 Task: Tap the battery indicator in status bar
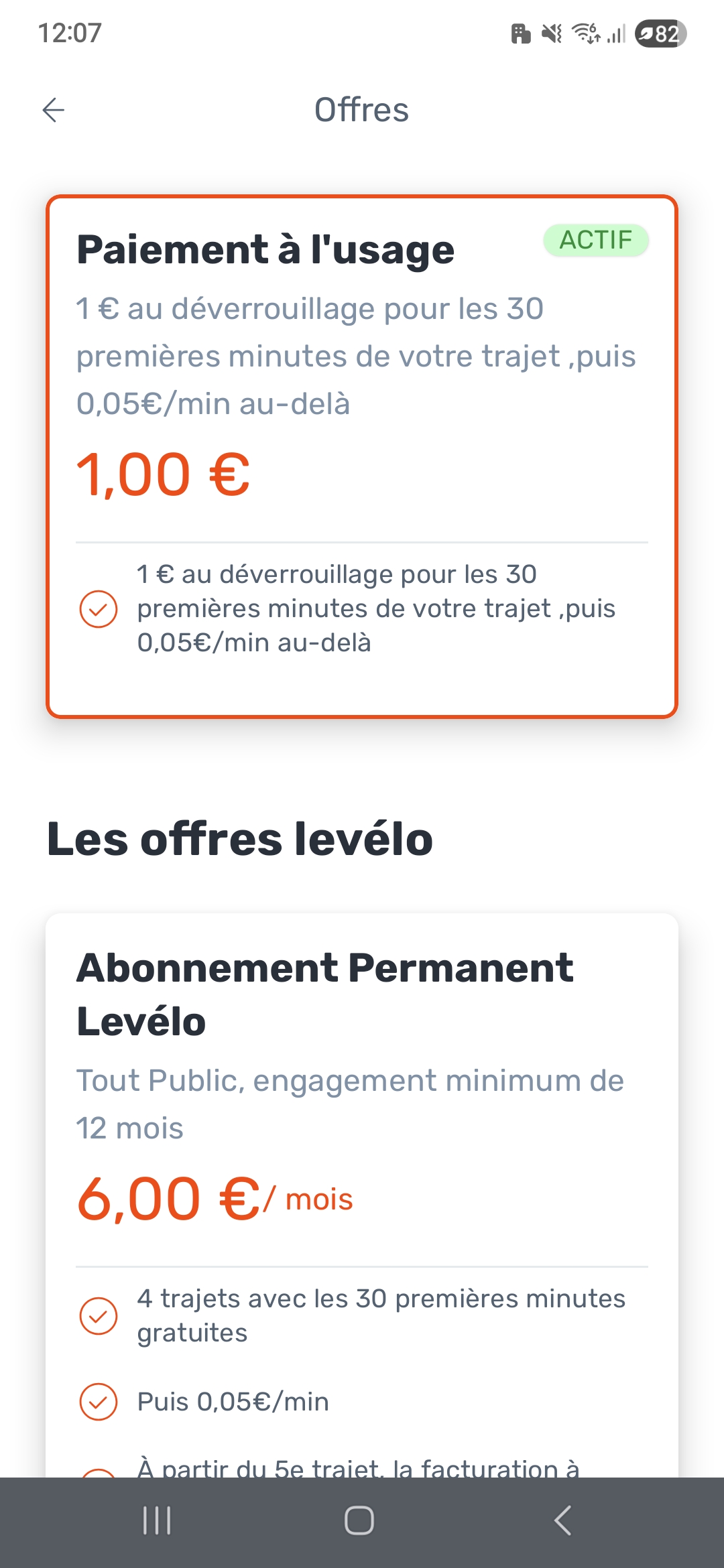[660, 34]
